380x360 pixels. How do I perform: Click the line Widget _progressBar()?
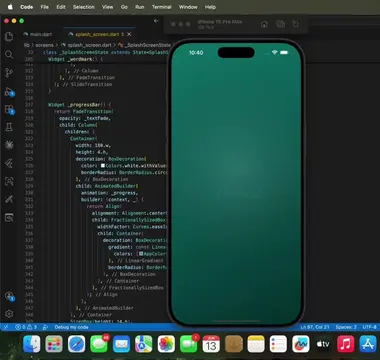pos(80,105)
